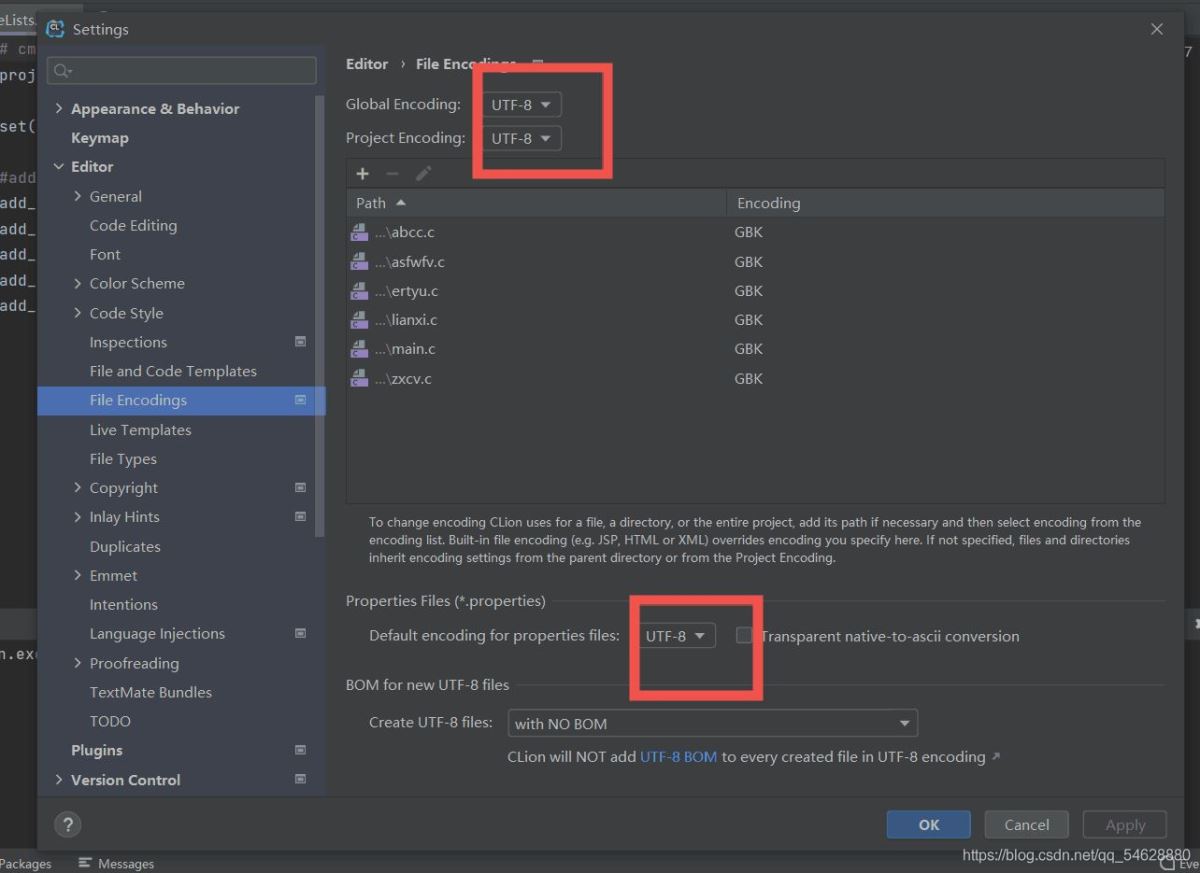This screenshot has height=873, width=1200.
Task: Expand the Proofreading node
Action: pyautogui.click(x=78, y=663)
